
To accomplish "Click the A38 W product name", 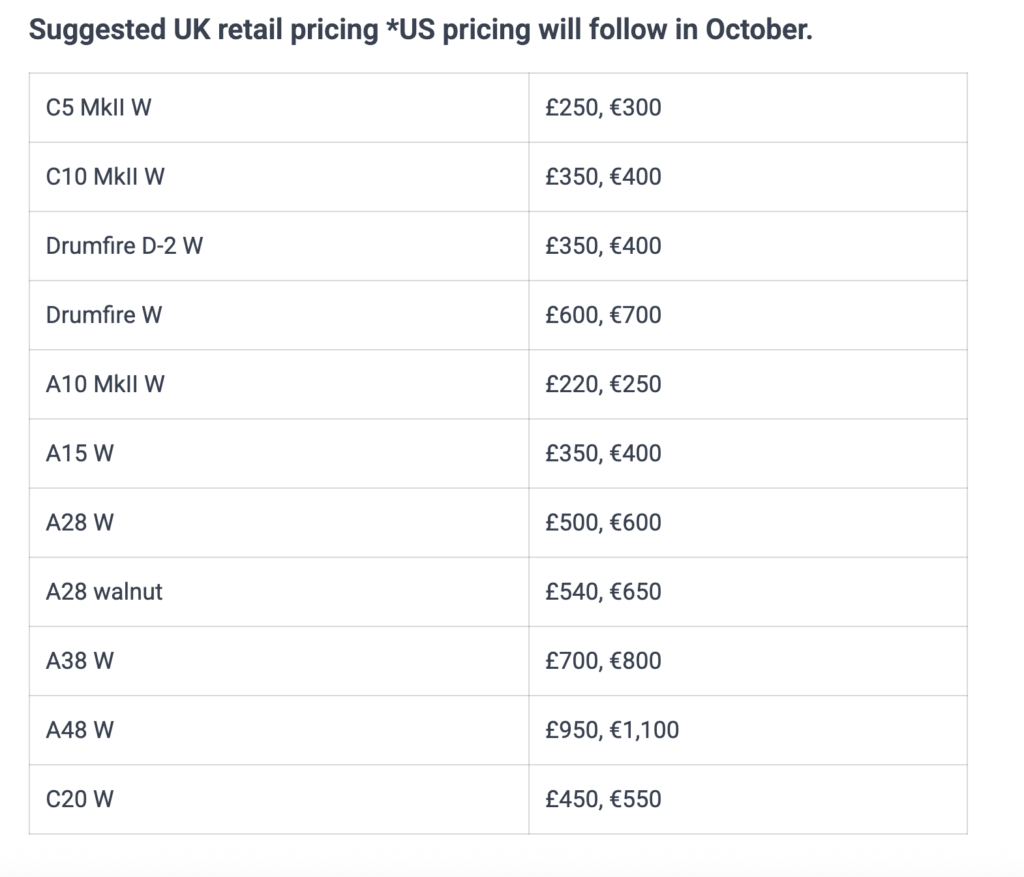I will point(80,660).
